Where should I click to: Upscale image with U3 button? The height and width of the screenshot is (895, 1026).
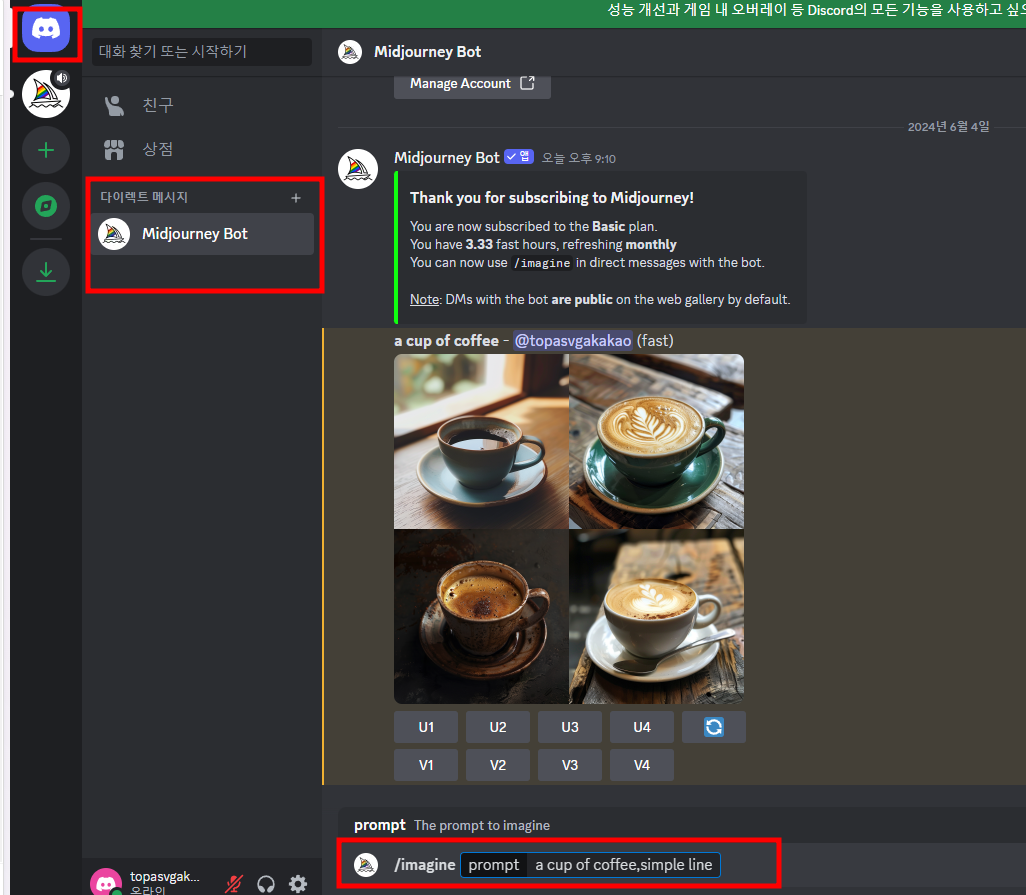click(570, 728)
